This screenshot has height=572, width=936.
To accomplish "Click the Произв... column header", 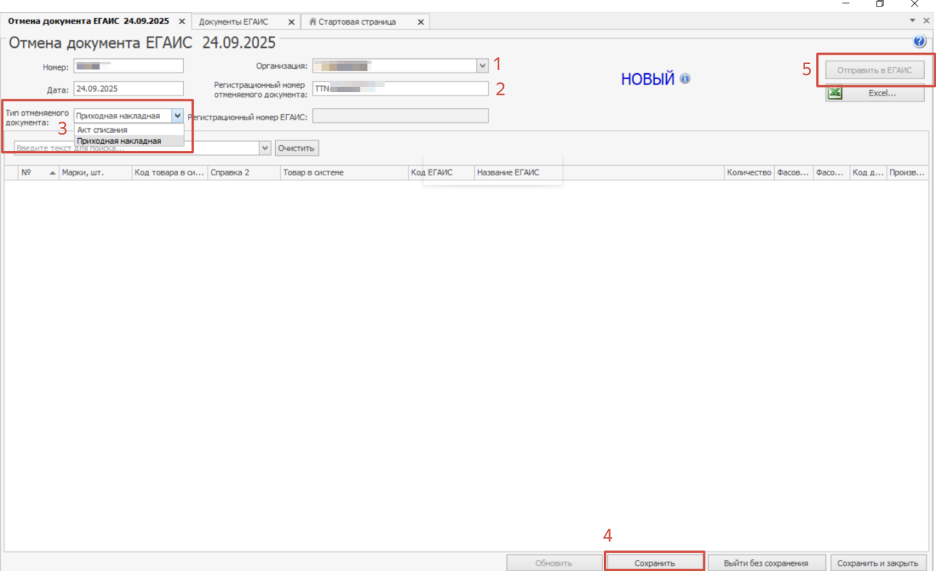I will [x=907, y=173].
